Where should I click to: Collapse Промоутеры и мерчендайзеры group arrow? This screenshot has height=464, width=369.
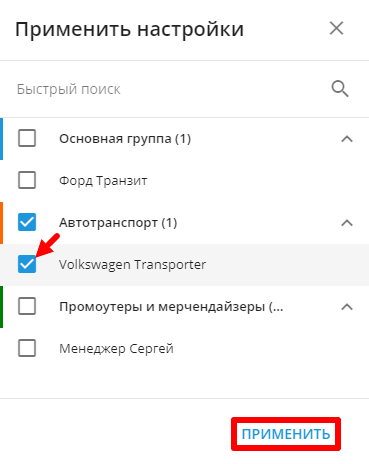(347, 307)
